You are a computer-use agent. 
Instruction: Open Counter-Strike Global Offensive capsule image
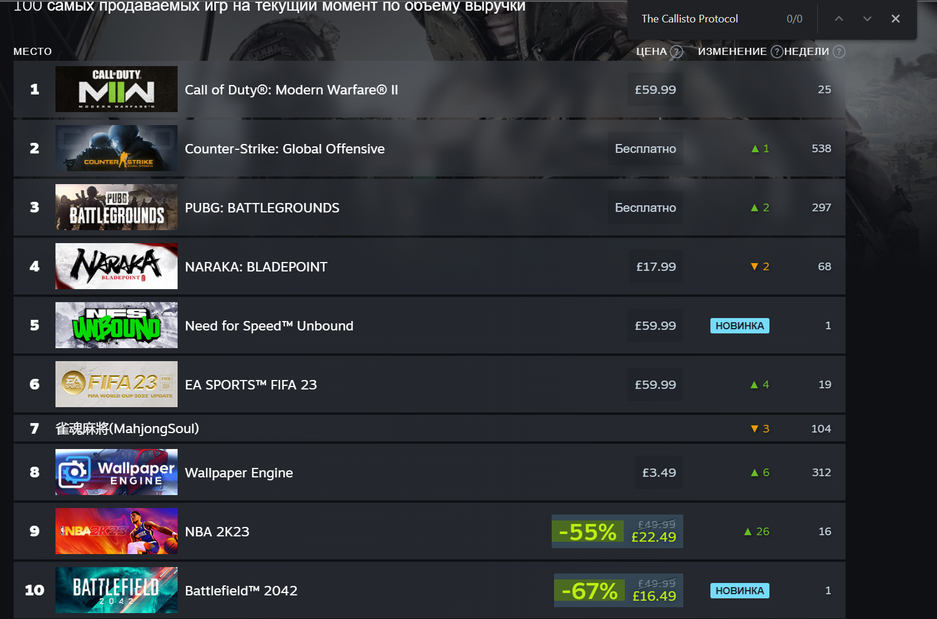tap(117, 148)
